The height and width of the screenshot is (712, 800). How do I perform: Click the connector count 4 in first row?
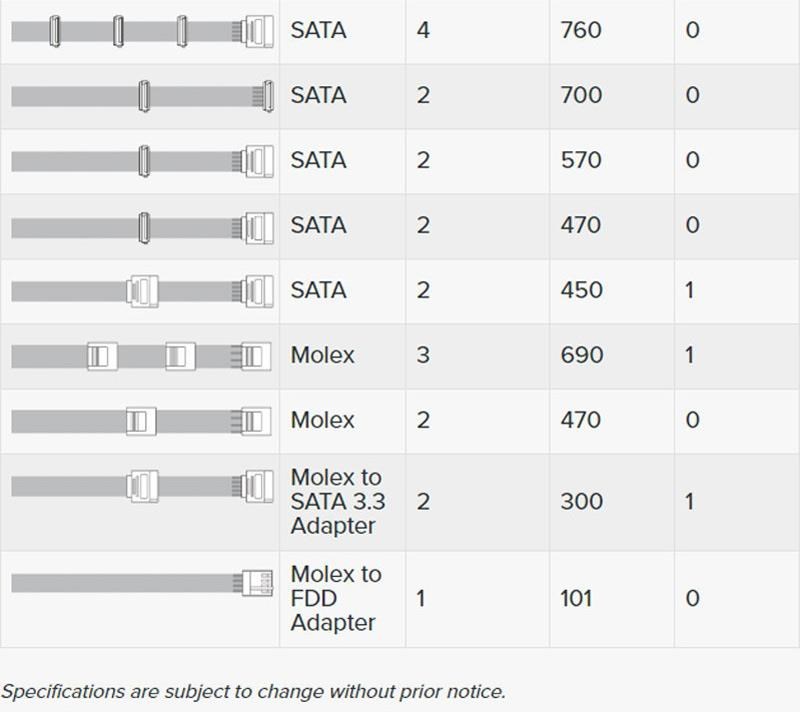pyautogui.click(x=423, y=30)
